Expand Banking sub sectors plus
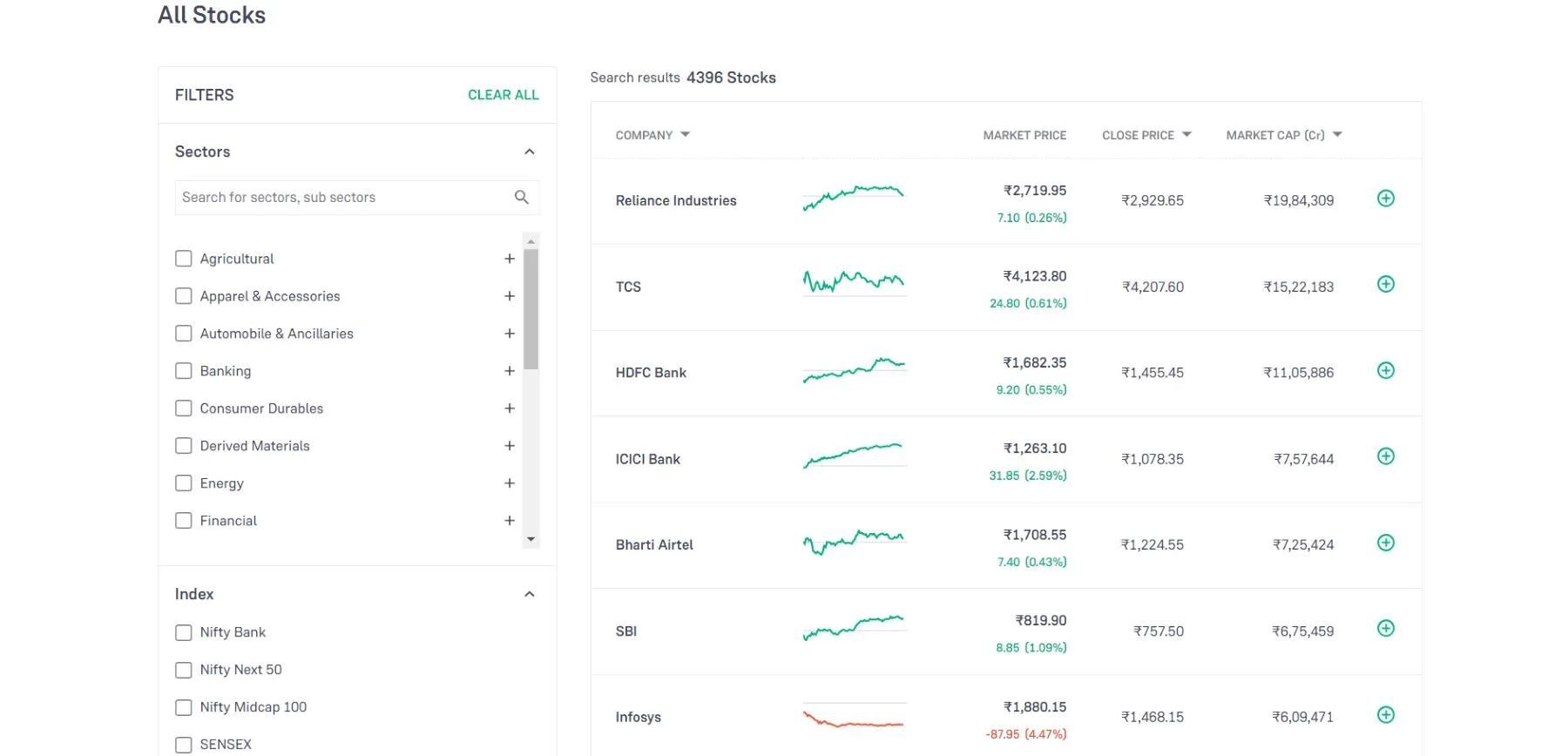This screenshot has height=756, width=1568. [x=510, y=371]
